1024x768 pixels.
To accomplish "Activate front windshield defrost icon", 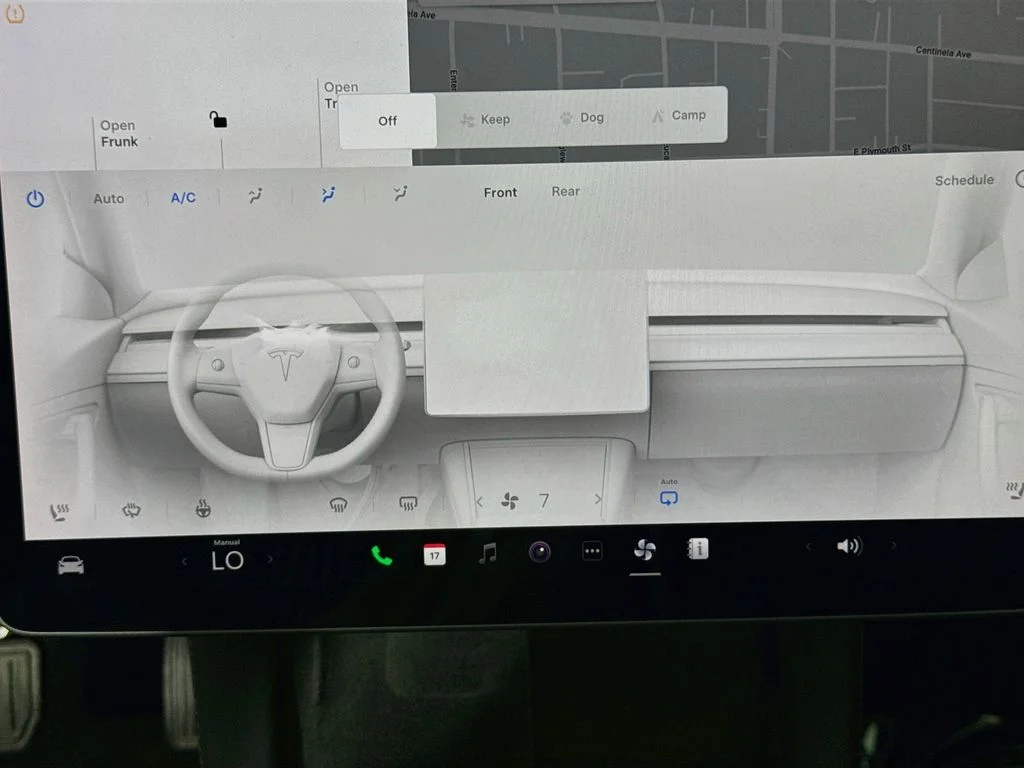I will [x=338, y=504].
